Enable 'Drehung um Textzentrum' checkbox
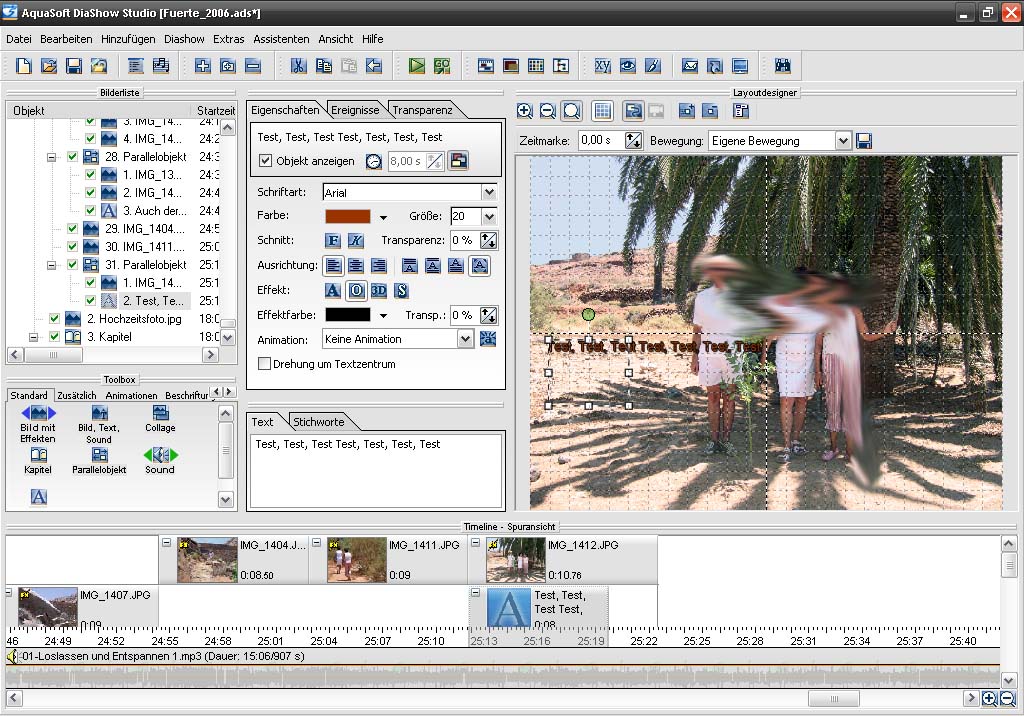This screenshot has height=716, width=1024. [265, 364]
